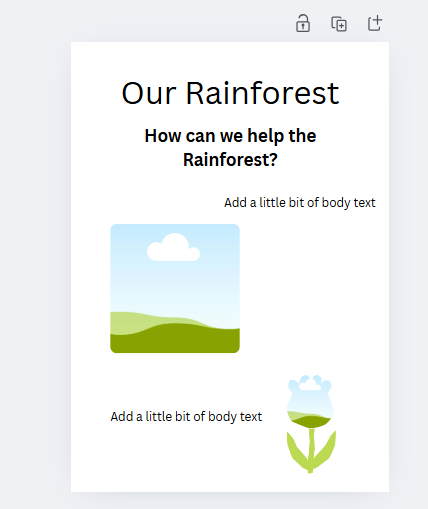This screenshot has height=509, width=428.
Task: Duplicate the page with the copy icon
Action: pyautogui.click(x=339, y=24)
